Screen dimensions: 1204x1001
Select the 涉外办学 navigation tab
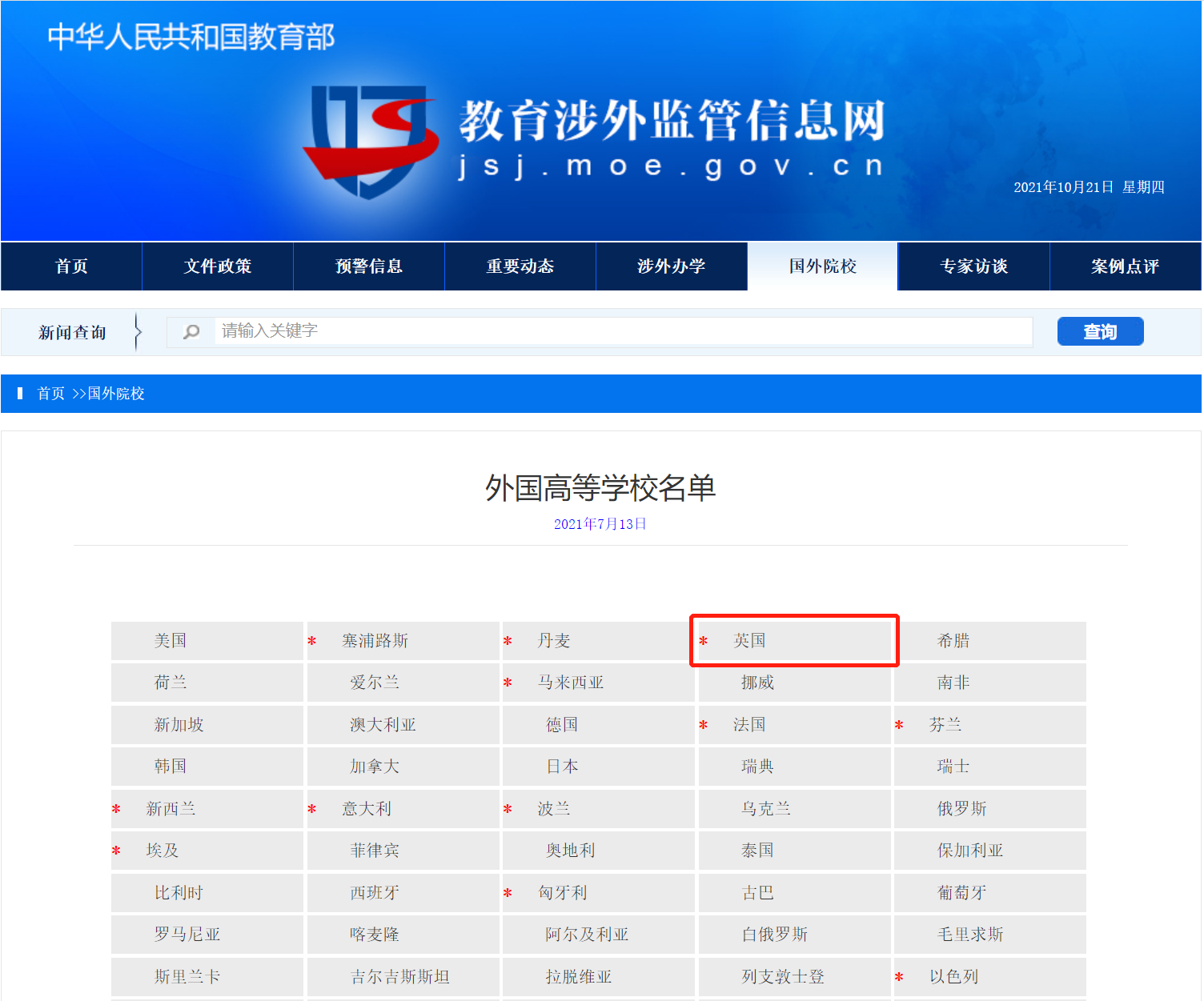point(672,266)
